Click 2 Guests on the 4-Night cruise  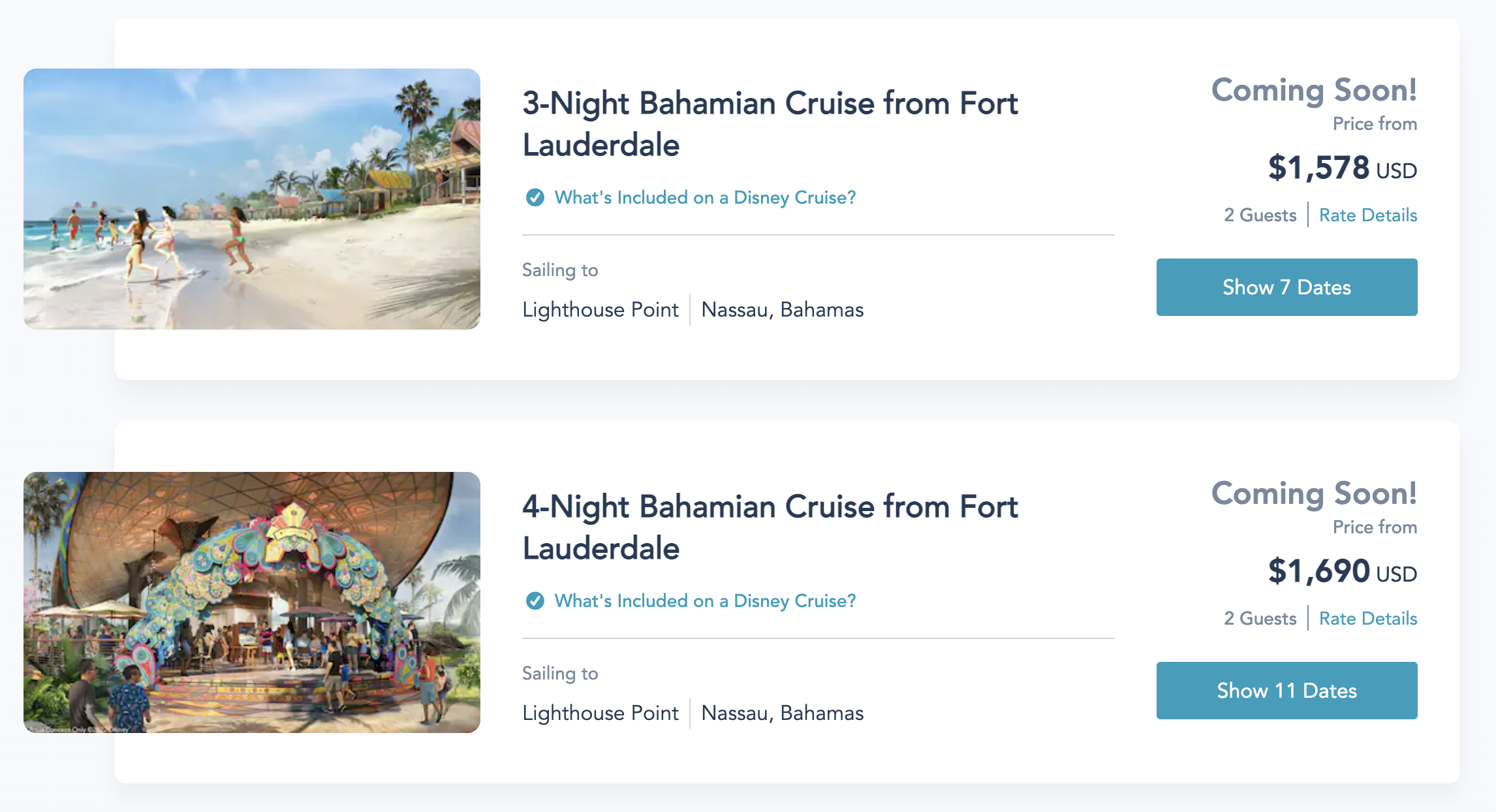(x=1260, y=618)
